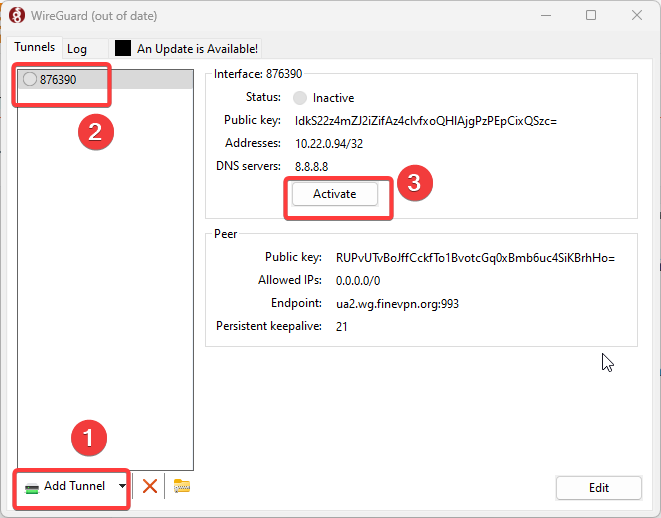Viewport: 661px width, 518px height.
Task: Close the WireGuard window
Action: pyautogui.click(x=637, y=16)
